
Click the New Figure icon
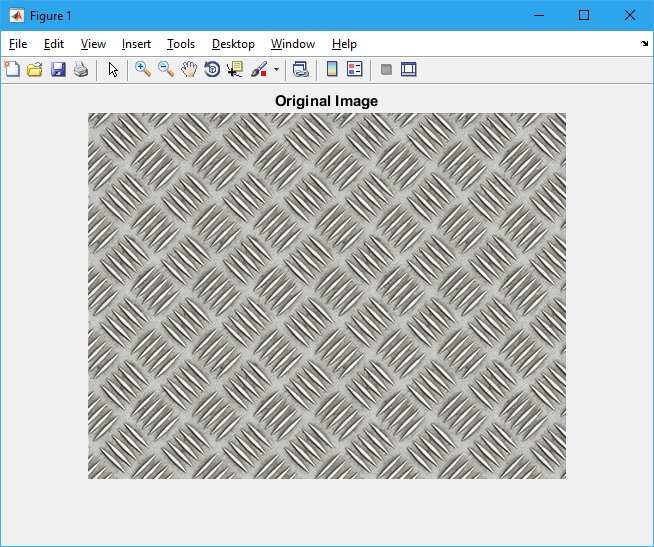[12, 69]
